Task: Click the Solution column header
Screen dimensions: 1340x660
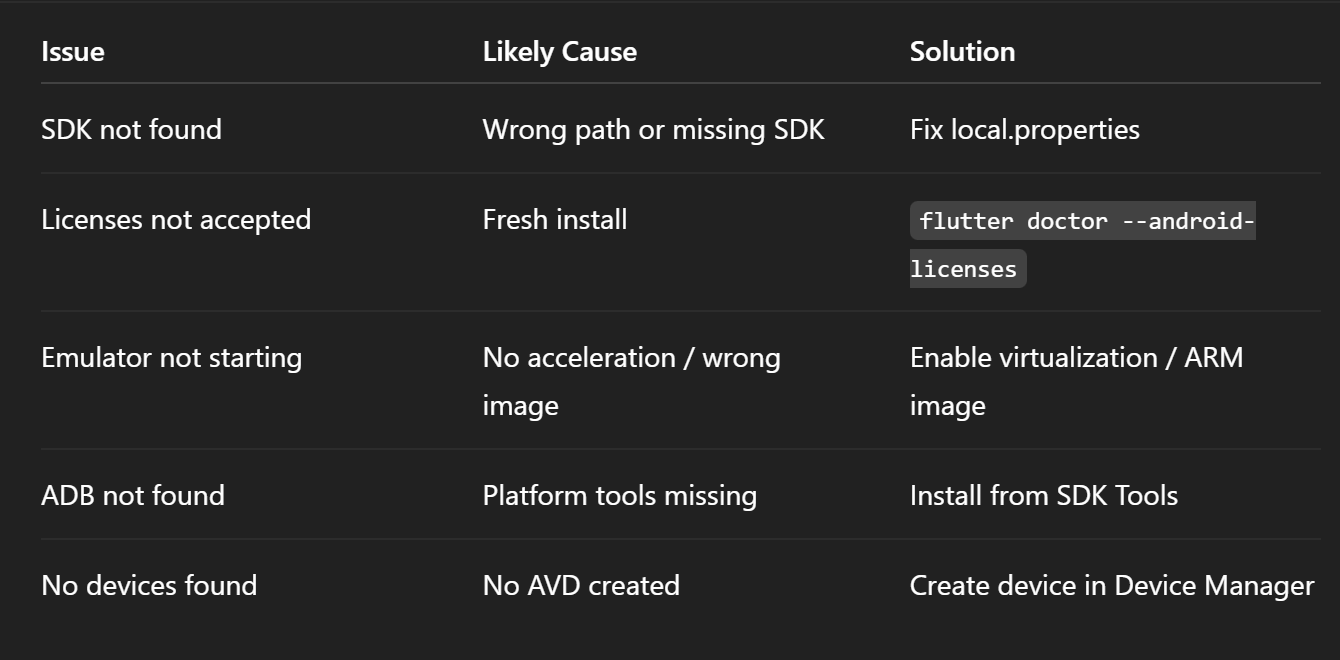Action: click(x=962, y=52)
